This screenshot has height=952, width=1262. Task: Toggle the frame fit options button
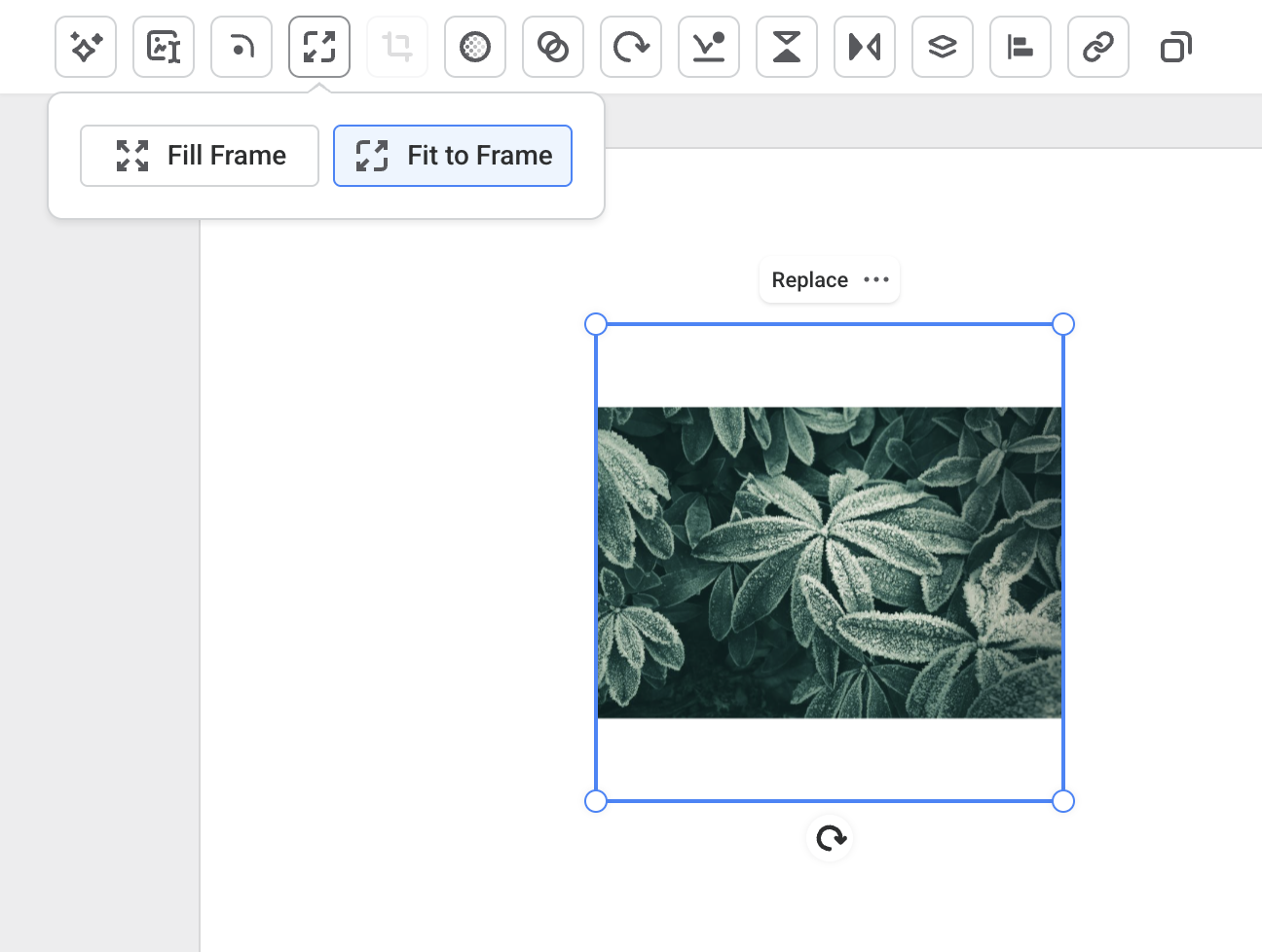(x=319, y=47)
